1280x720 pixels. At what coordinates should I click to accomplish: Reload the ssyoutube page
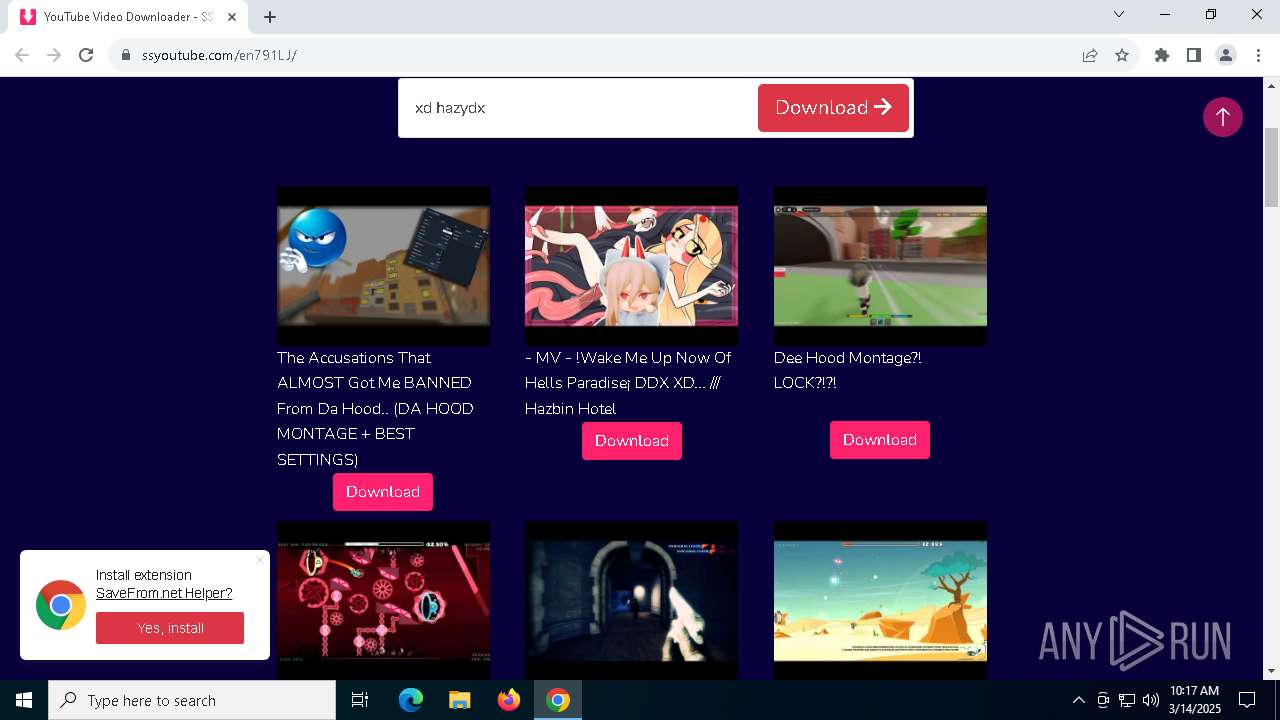coord(86,55)
